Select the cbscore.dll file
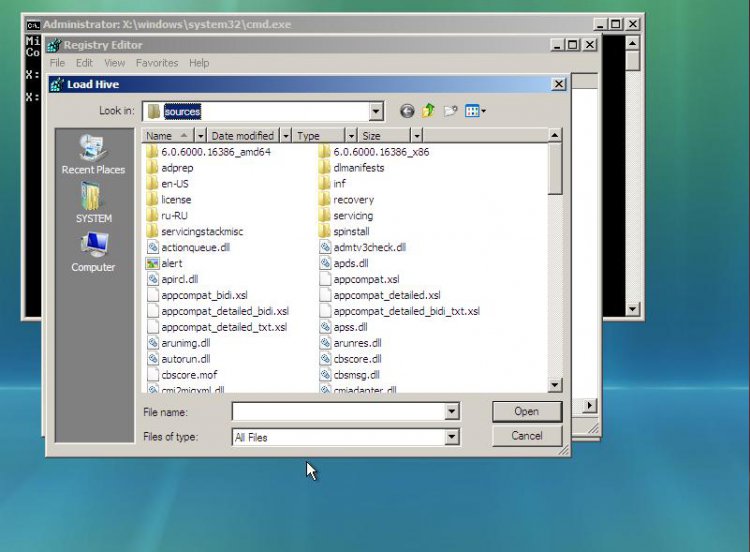750x552 pixels. click(x=351, y=359)
